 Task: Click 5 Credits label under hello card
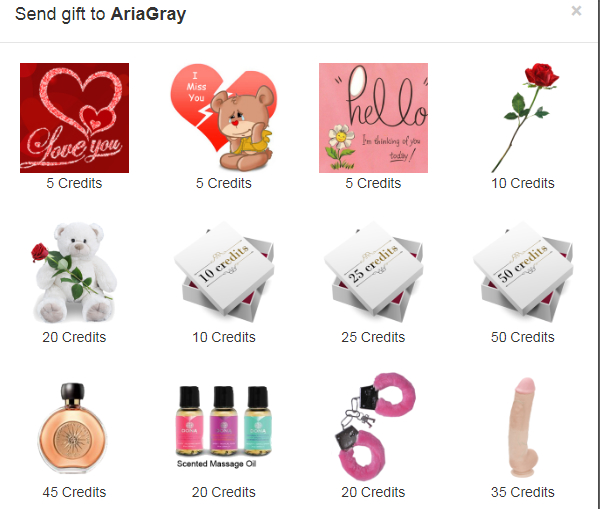pos(373,183)
